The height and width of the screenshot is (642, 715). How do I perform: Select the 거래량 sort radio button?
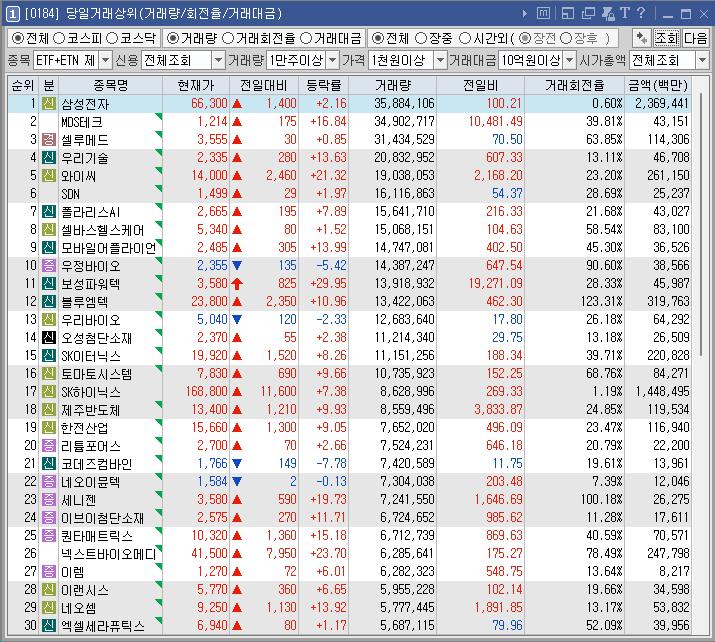click(x=172, y=38)
